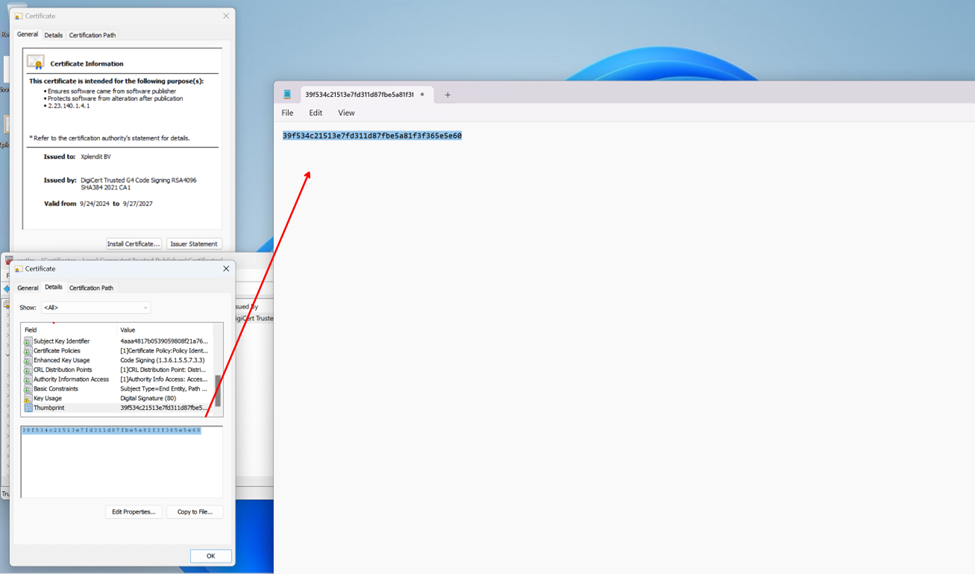
Task: Click the Issuer Statement button
Action: [193, 244]
